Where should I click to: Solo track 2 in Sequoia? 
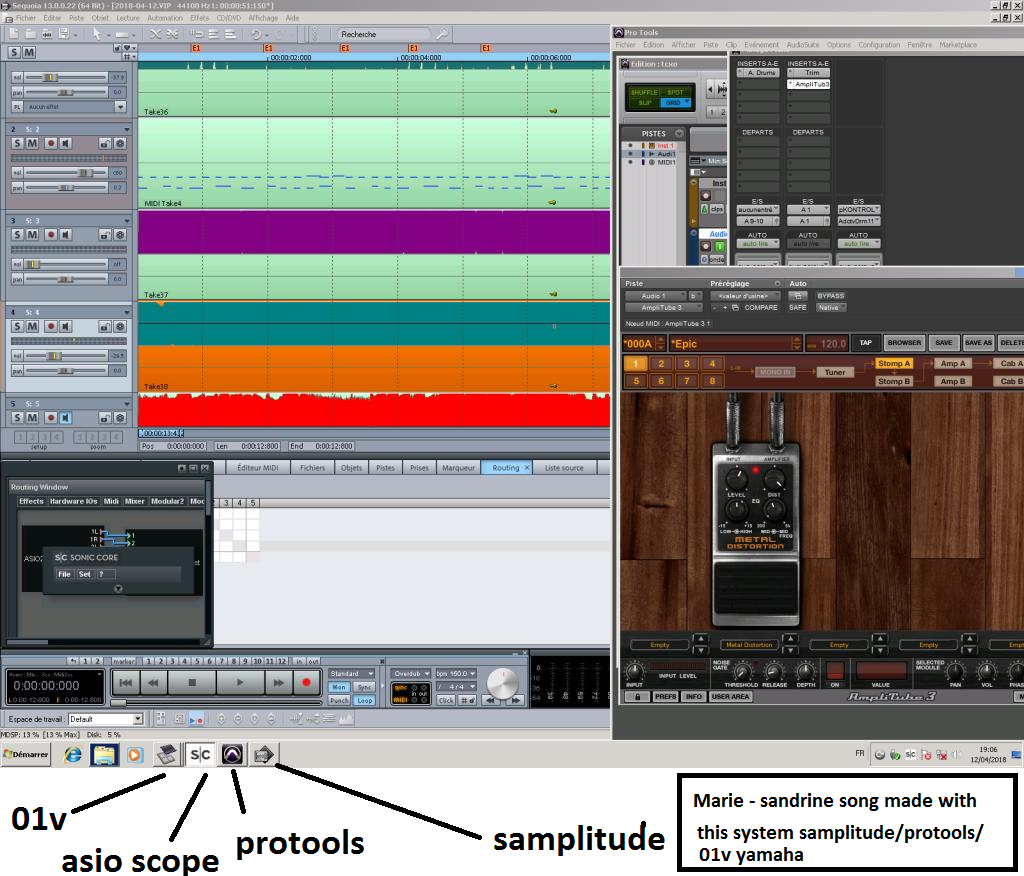[18, 143]
